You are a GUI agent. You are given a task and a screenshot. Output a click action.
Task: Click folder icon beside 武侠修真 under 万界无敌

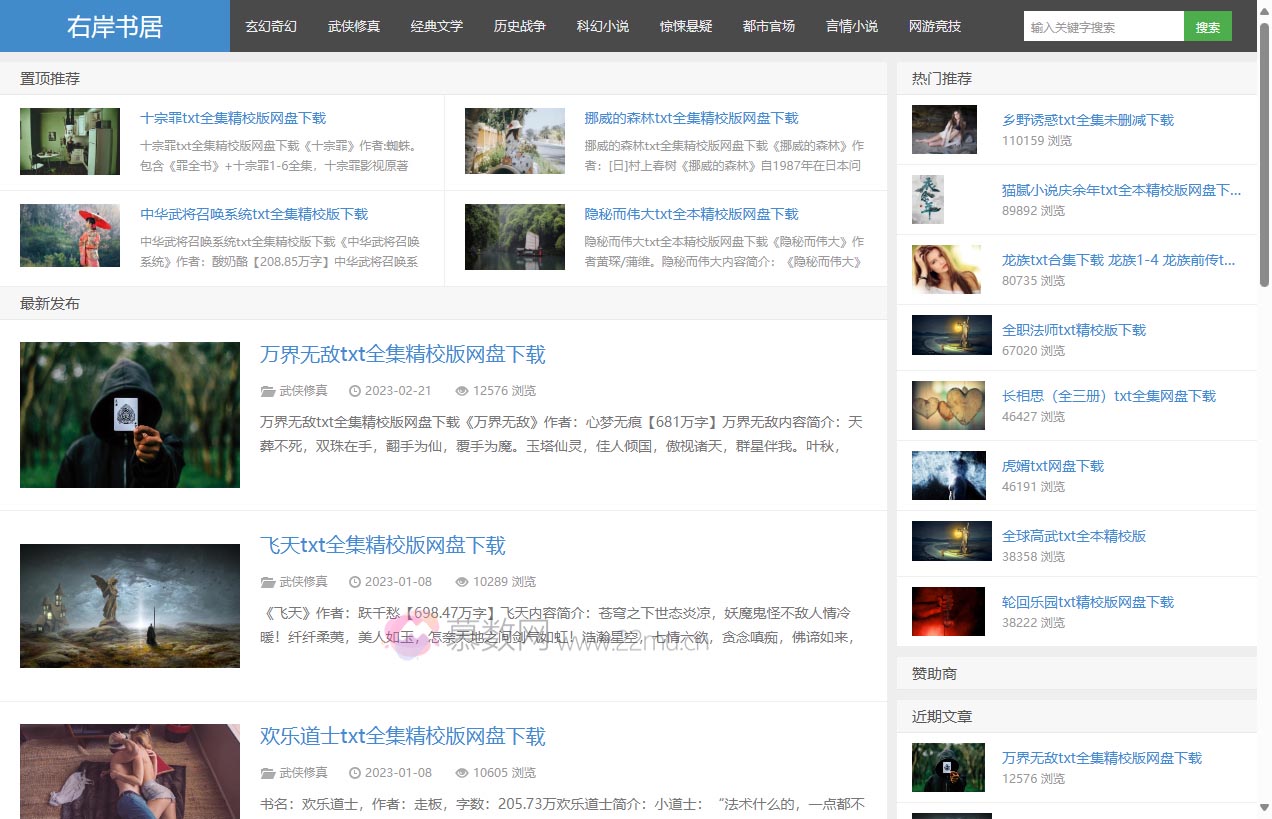[x=267, y=391]
